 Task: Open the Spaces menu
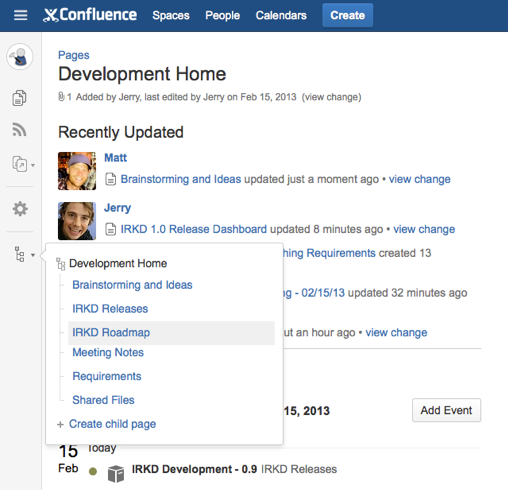tap(171, 15)
